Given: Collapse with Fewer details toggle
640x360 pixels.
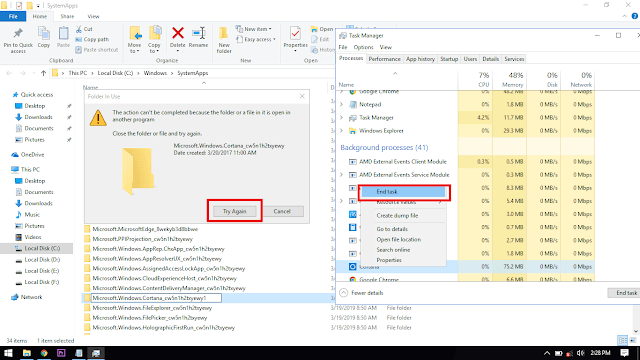Looking at the screenshot, I should click(362, 293).
